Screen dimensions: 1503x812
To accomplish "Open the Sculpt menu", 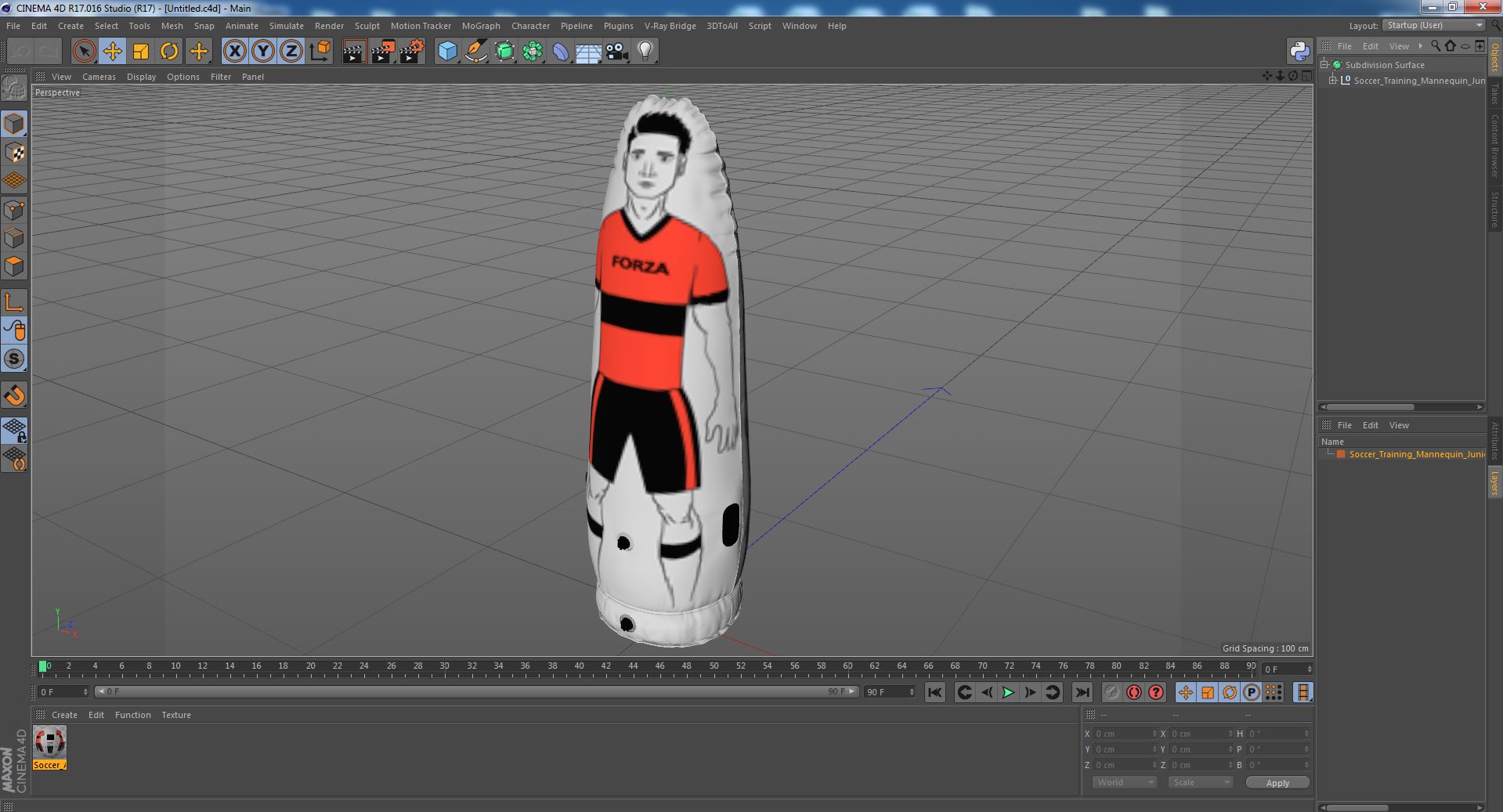I will tap(367, 26).
